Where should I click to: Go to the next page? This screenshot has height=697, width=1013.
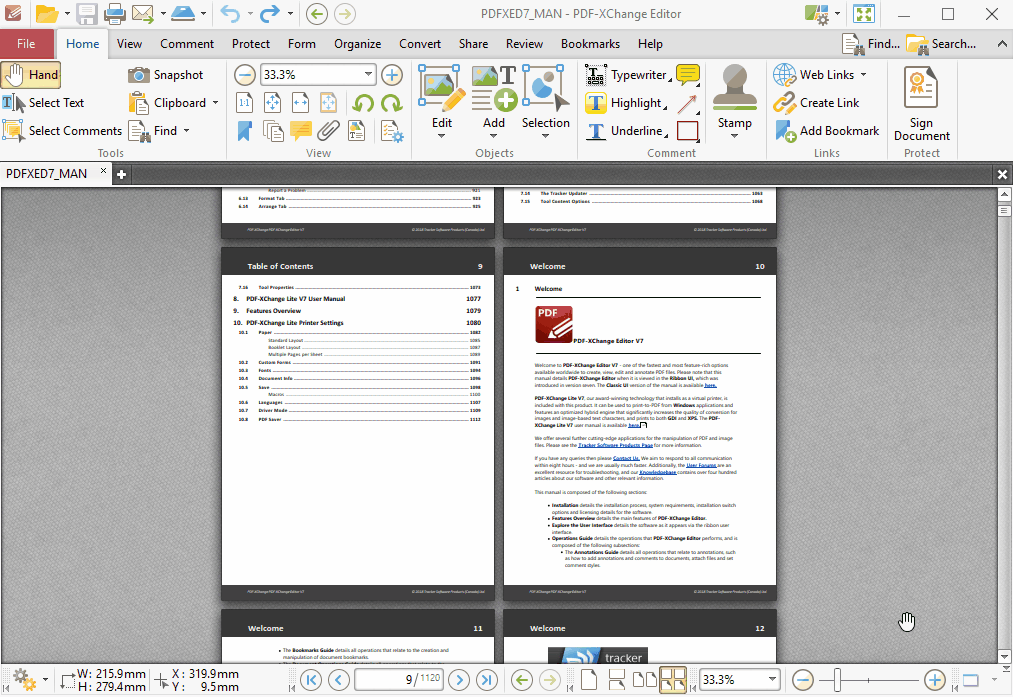(459, 680)
